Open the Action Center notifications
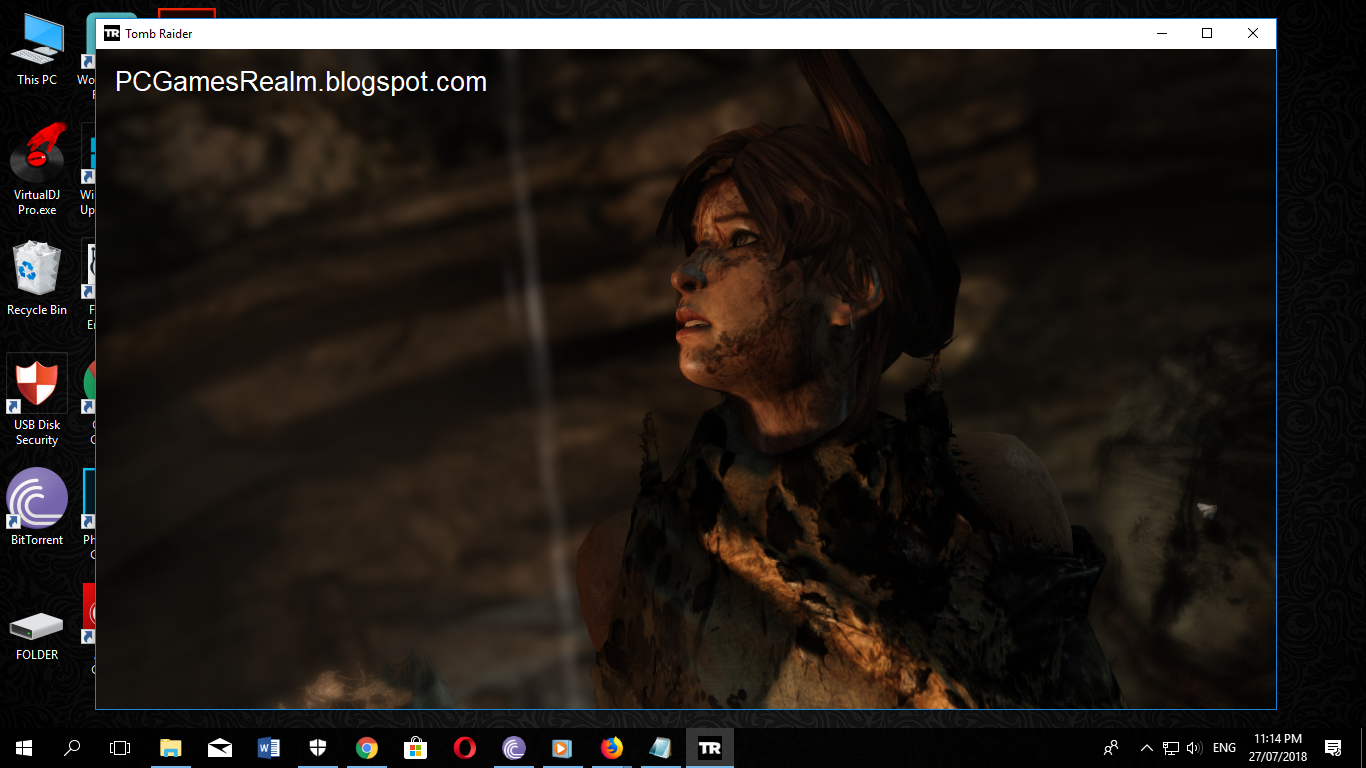The width and height of the screenshot is (1366, 768). pos(1333,747)
